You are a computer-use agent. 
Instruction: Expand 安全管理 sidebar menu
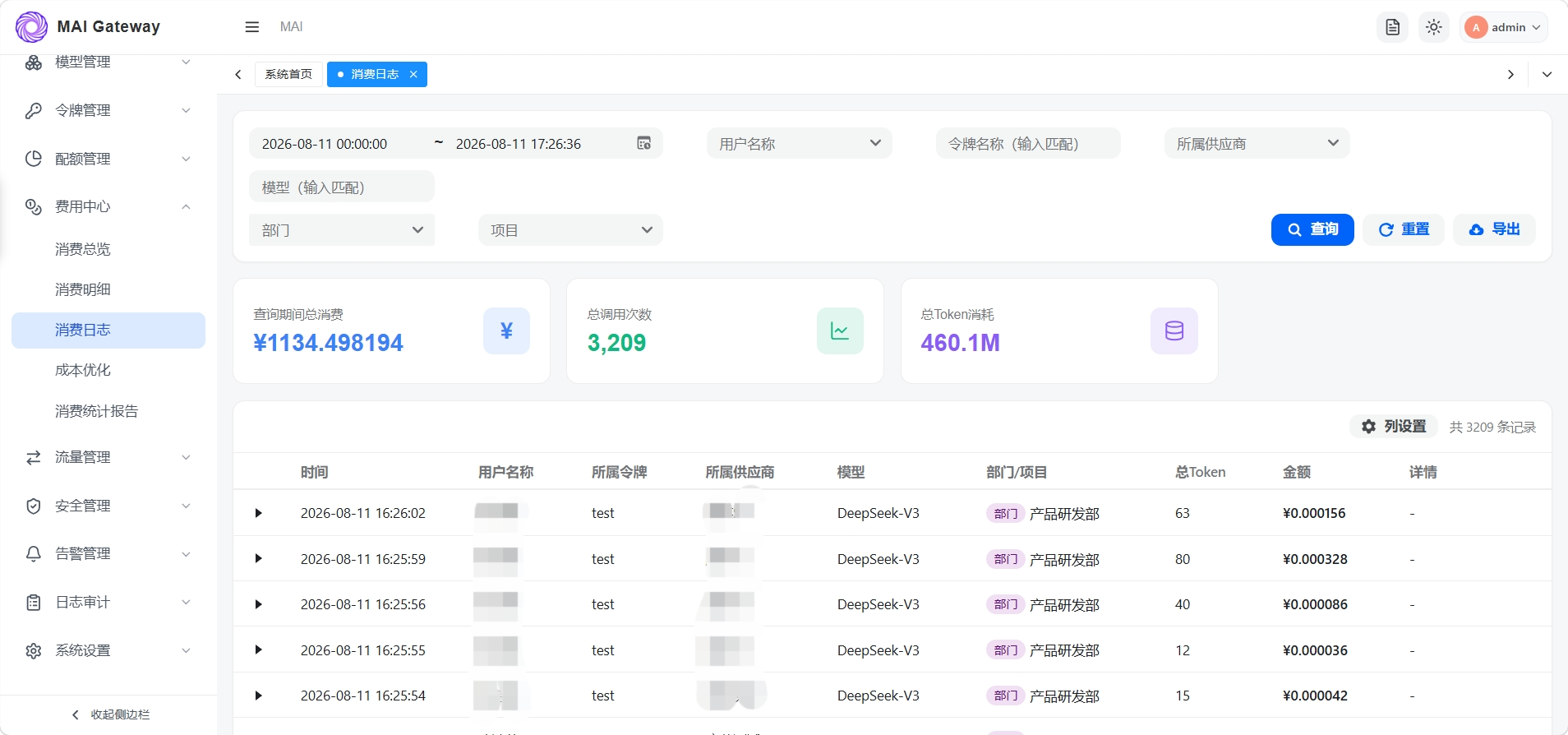coord(108,506)
